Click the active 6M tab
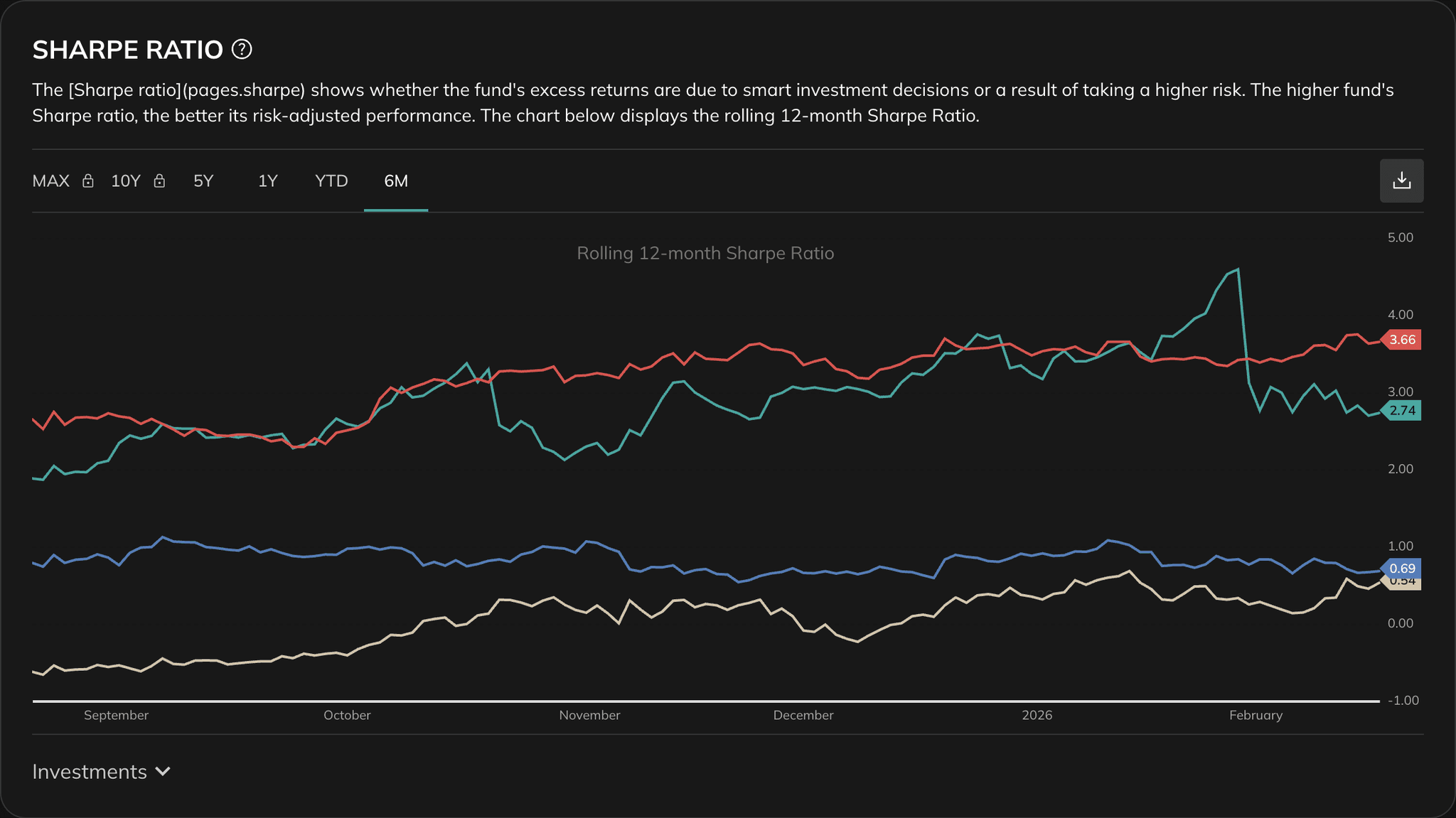 click(395, 181)
